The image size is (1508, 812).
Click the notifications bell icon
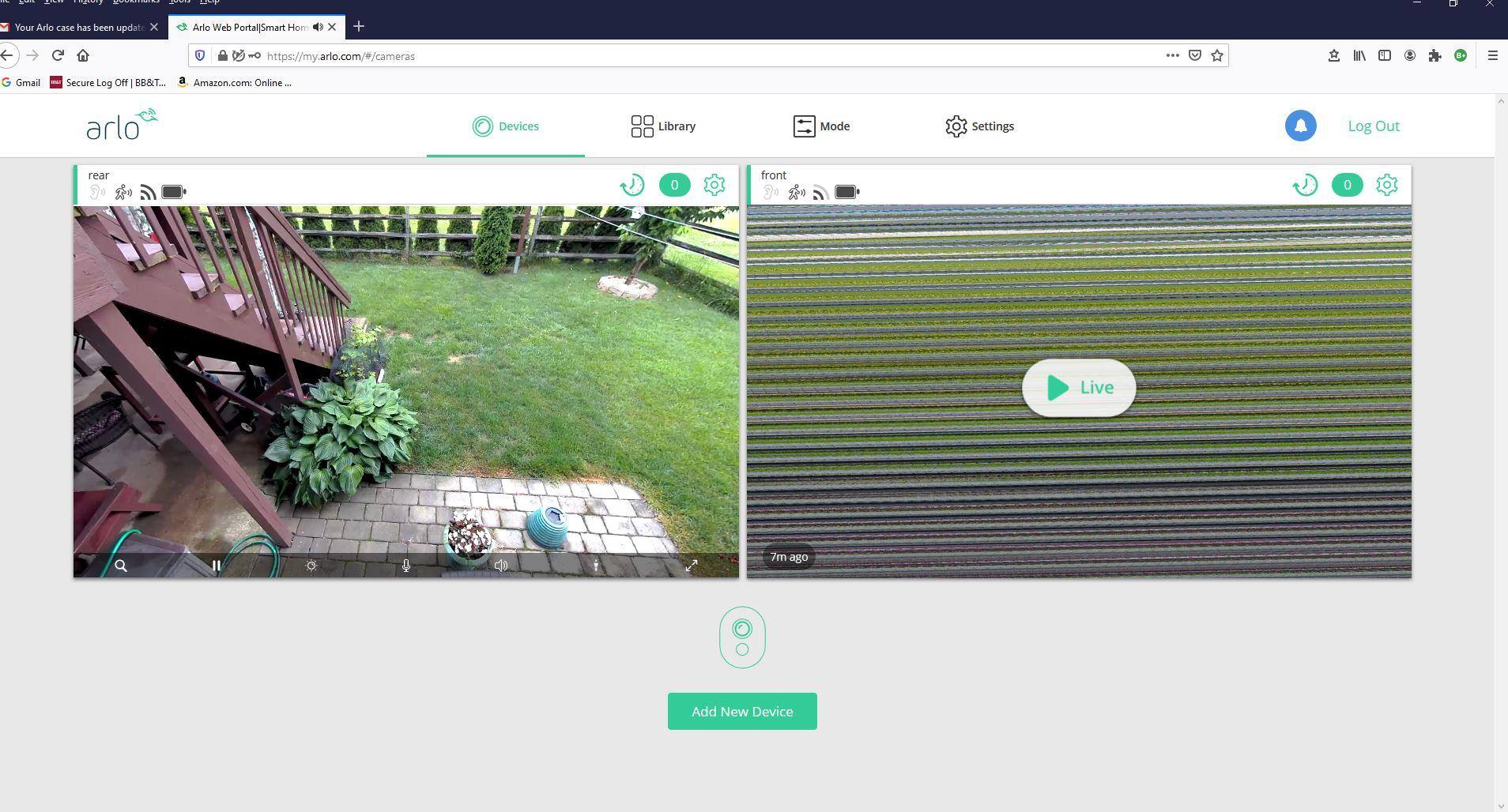pyautogui.click(x=1300, y=126)
